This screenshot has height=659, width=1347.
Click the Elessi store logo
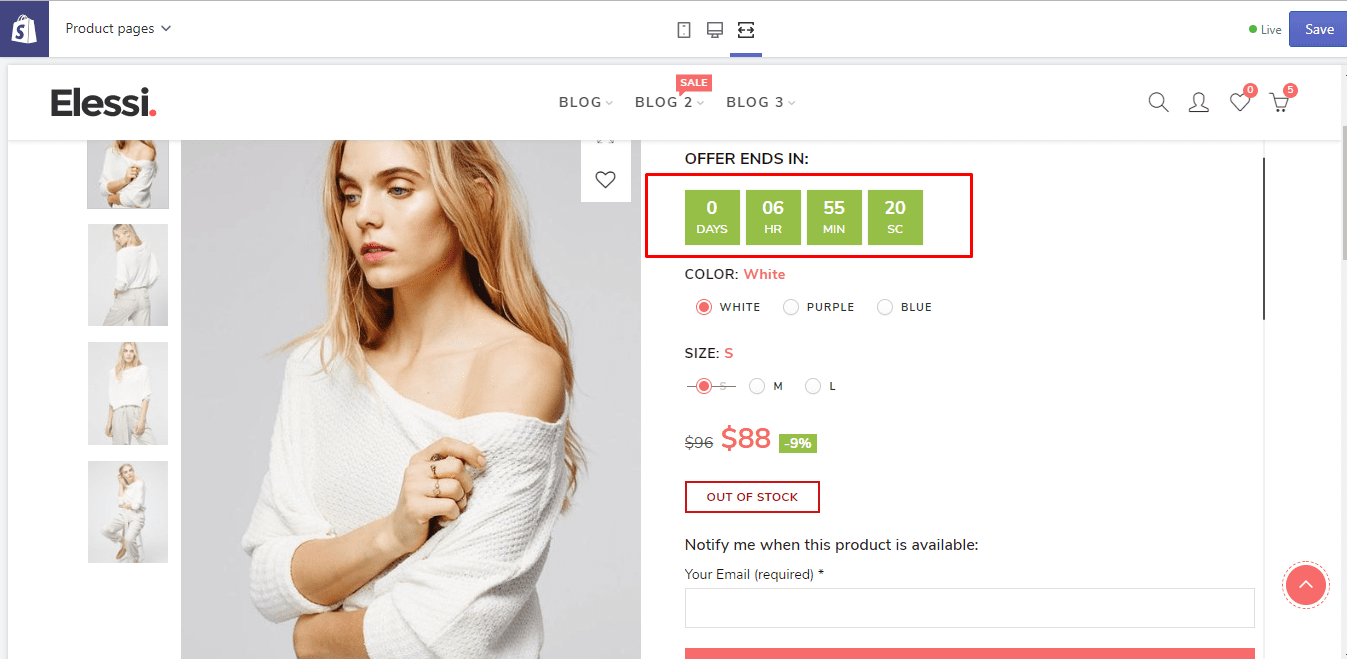(x=104, y=101)
